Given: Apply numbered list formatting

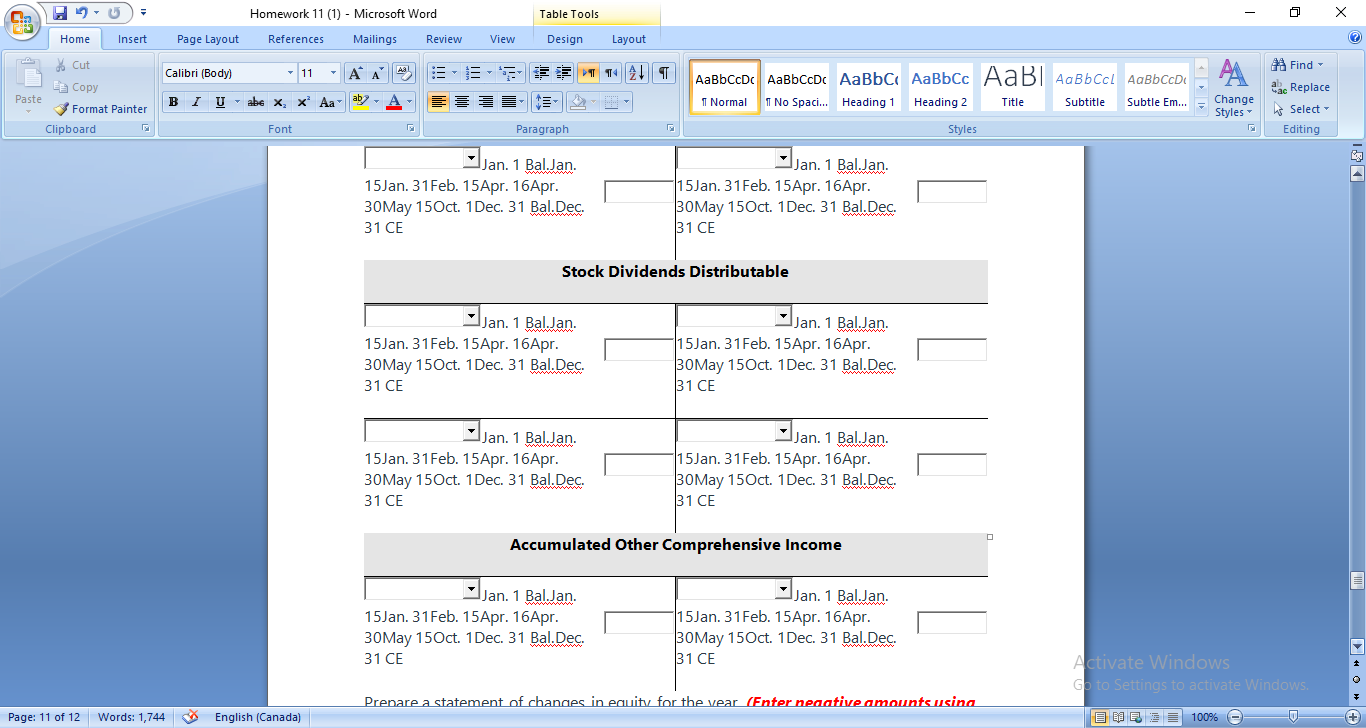Looking at the screenshot, I should (474, 73).
